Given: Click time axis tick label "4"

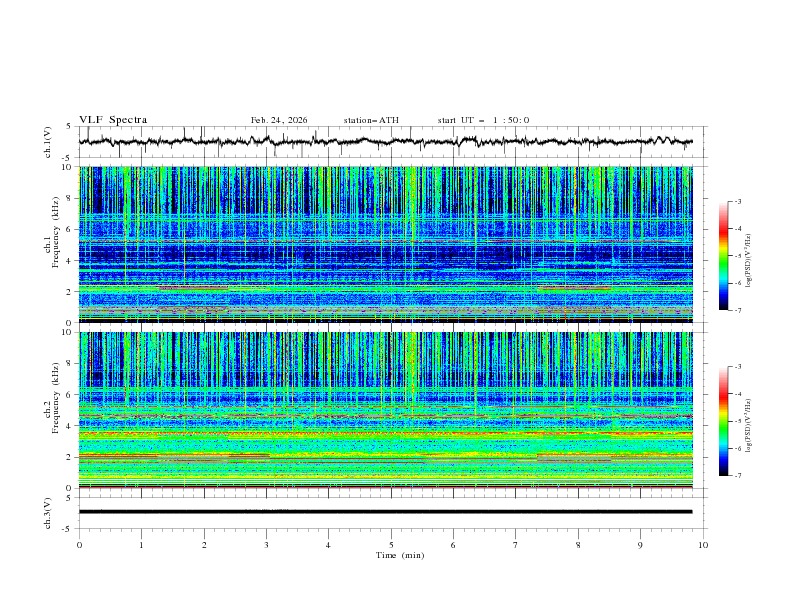Looking at the screenshot, I should click(329, 545).
